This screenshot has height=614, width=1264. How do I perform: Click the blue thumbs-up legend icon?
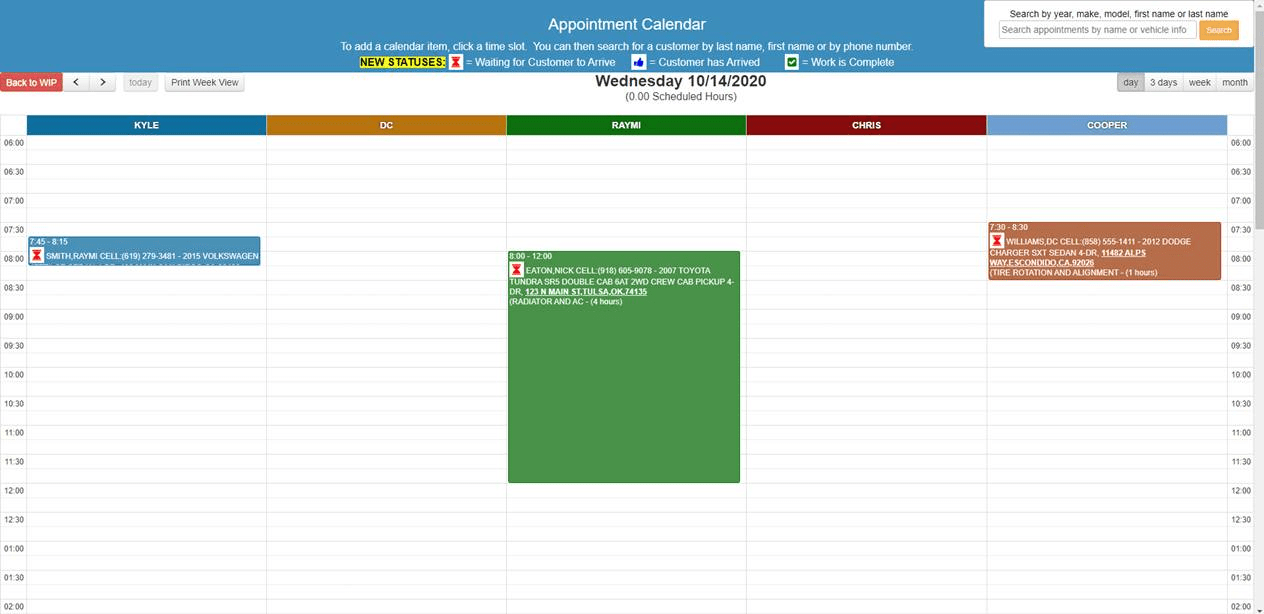[638, 62]
